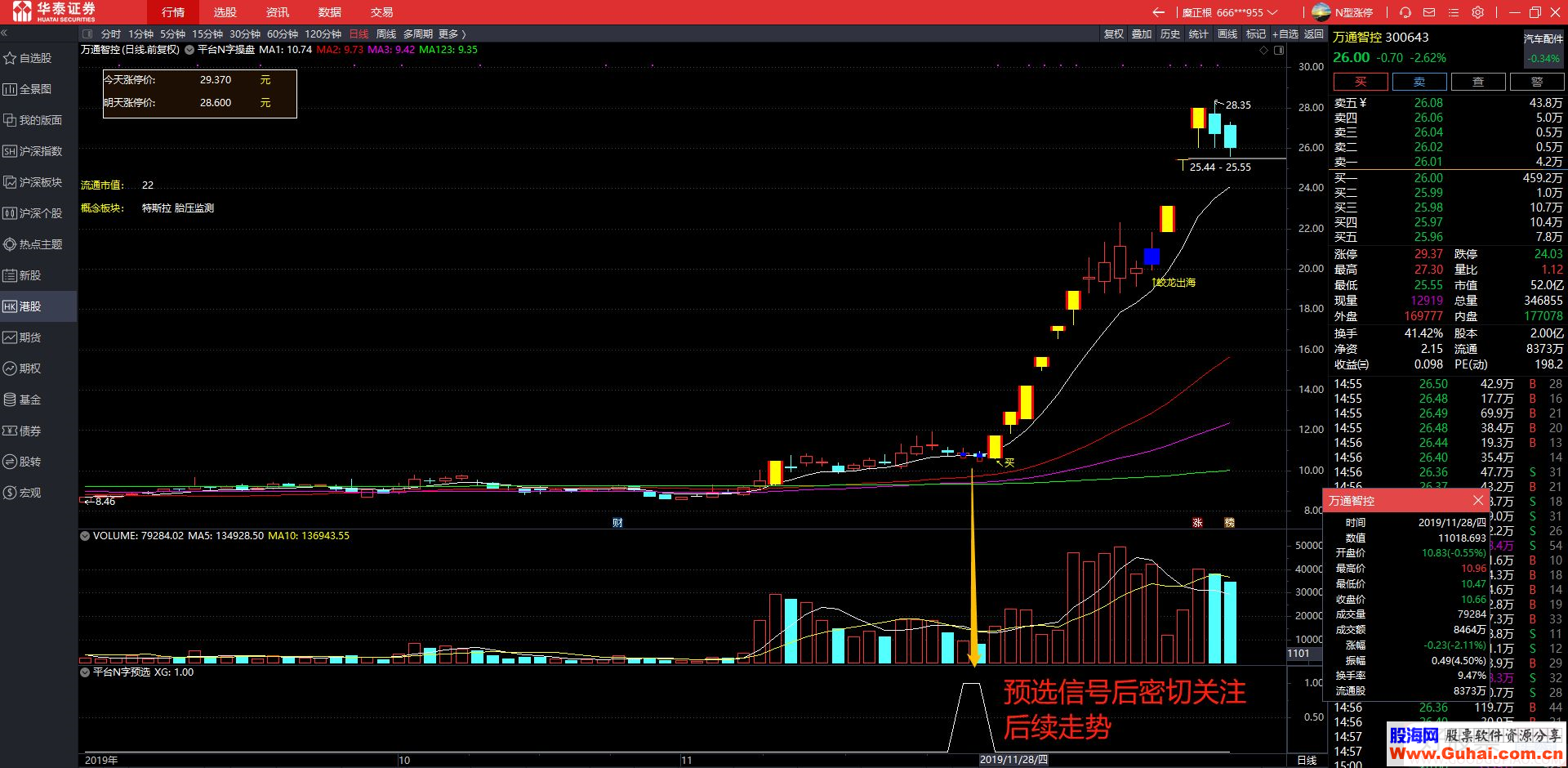The height and width of the screenshot is (768, 1568).
Task: Click the blue 卖 sell button
Action: 1419,82
